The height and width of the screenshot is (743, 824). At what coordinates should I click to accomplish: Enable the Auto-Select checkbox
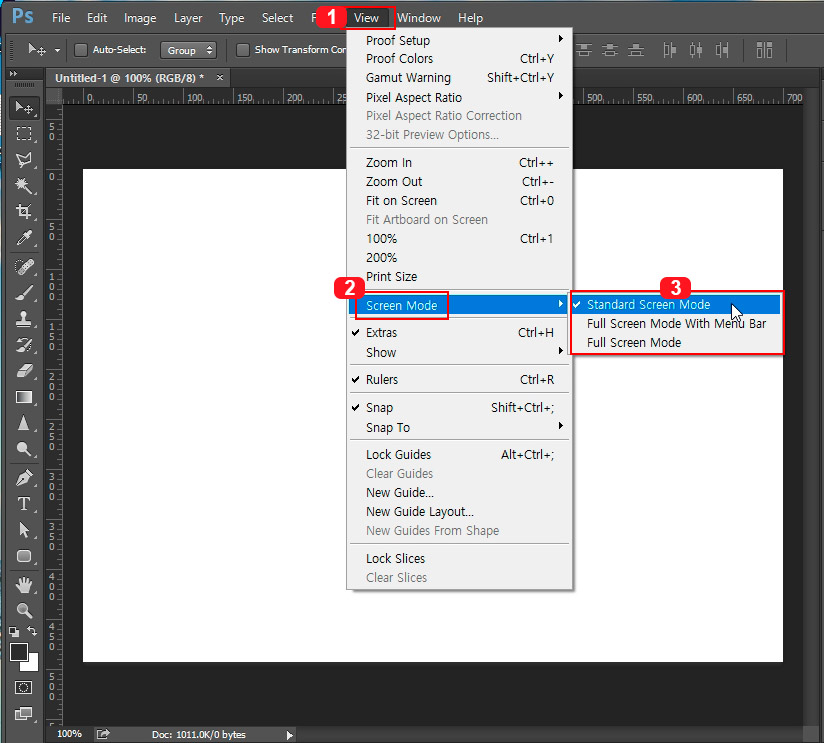pyautogui.click(x=81, y=50)
